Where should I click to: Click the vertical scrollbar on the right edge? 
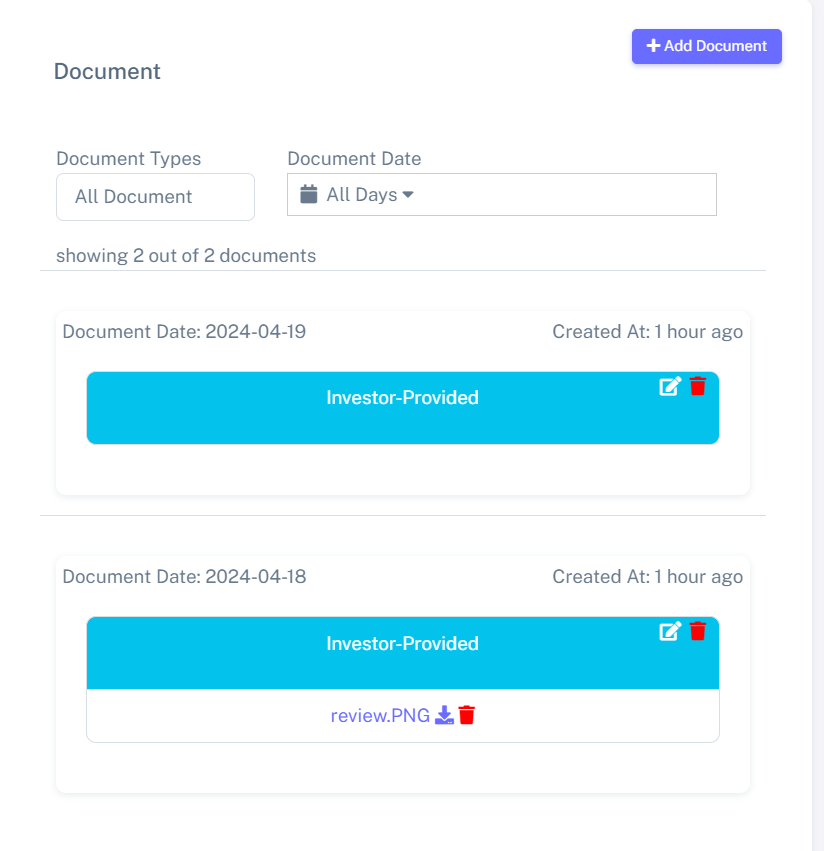coord(817,425)
